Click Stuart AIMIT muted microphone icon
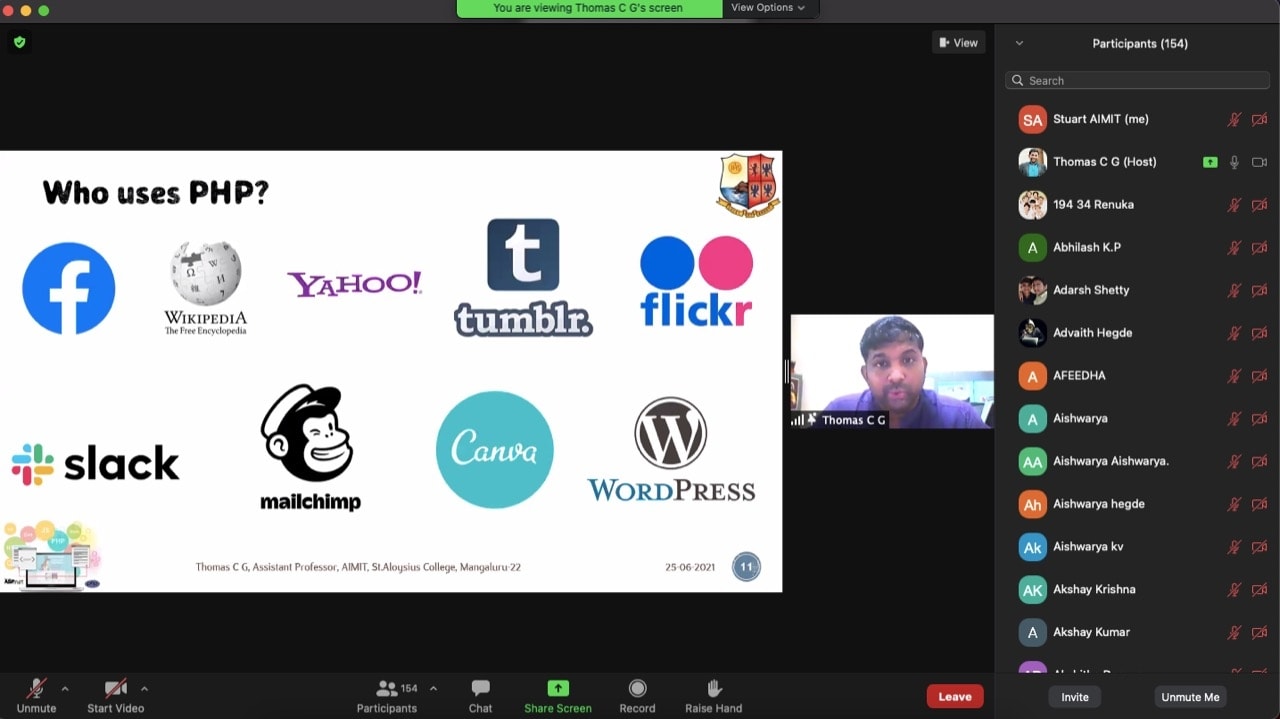1280x719 pixels. [1234, 119]
